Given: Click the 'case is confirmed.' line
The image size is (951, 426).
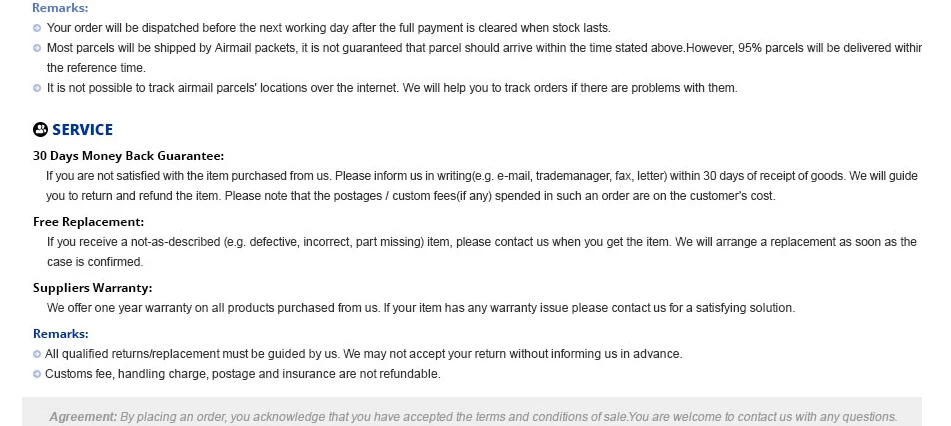Looking at the screenshot, I should [x=95, y=262].
